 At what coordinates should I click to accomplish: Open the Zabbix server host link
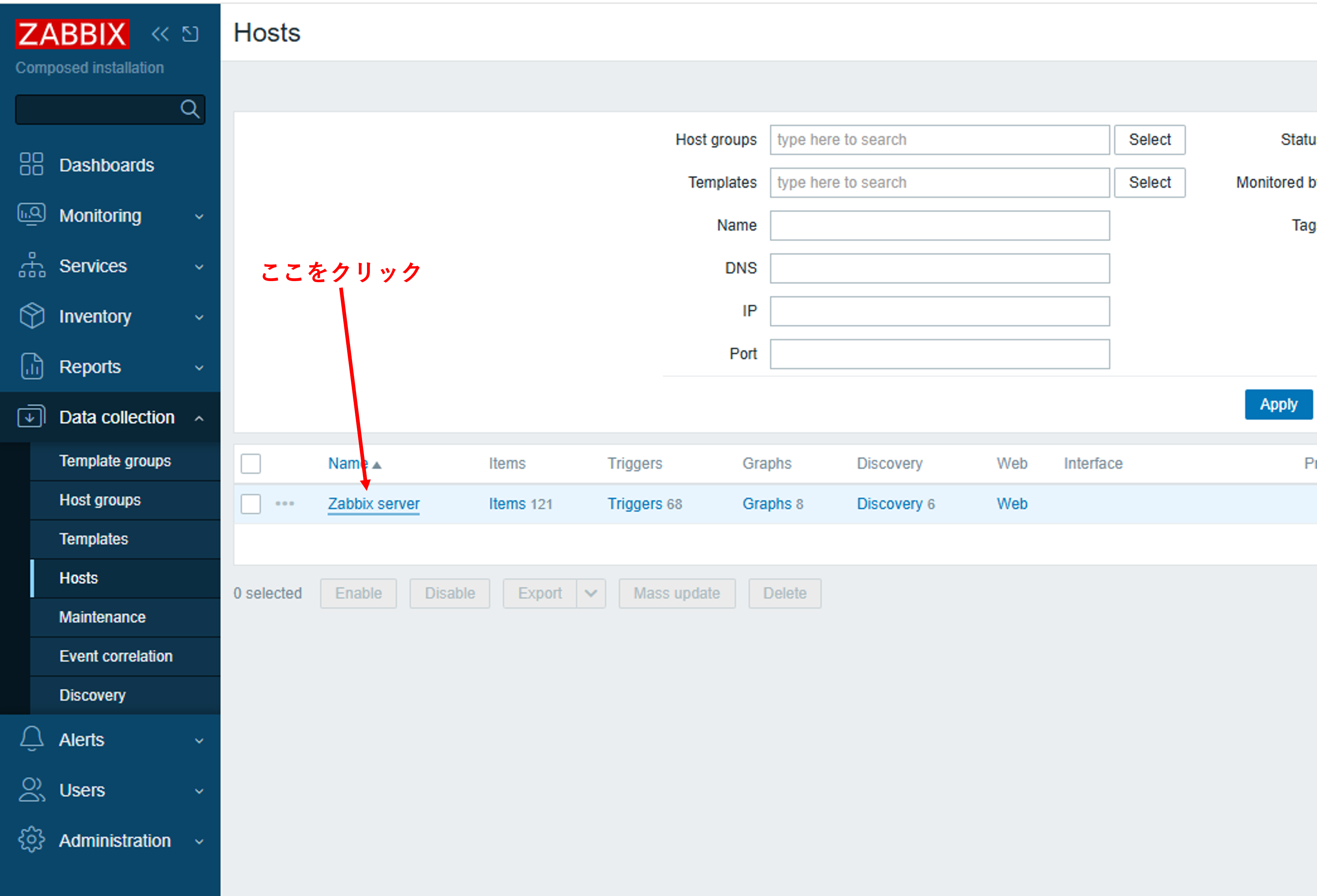click(374, 504)
